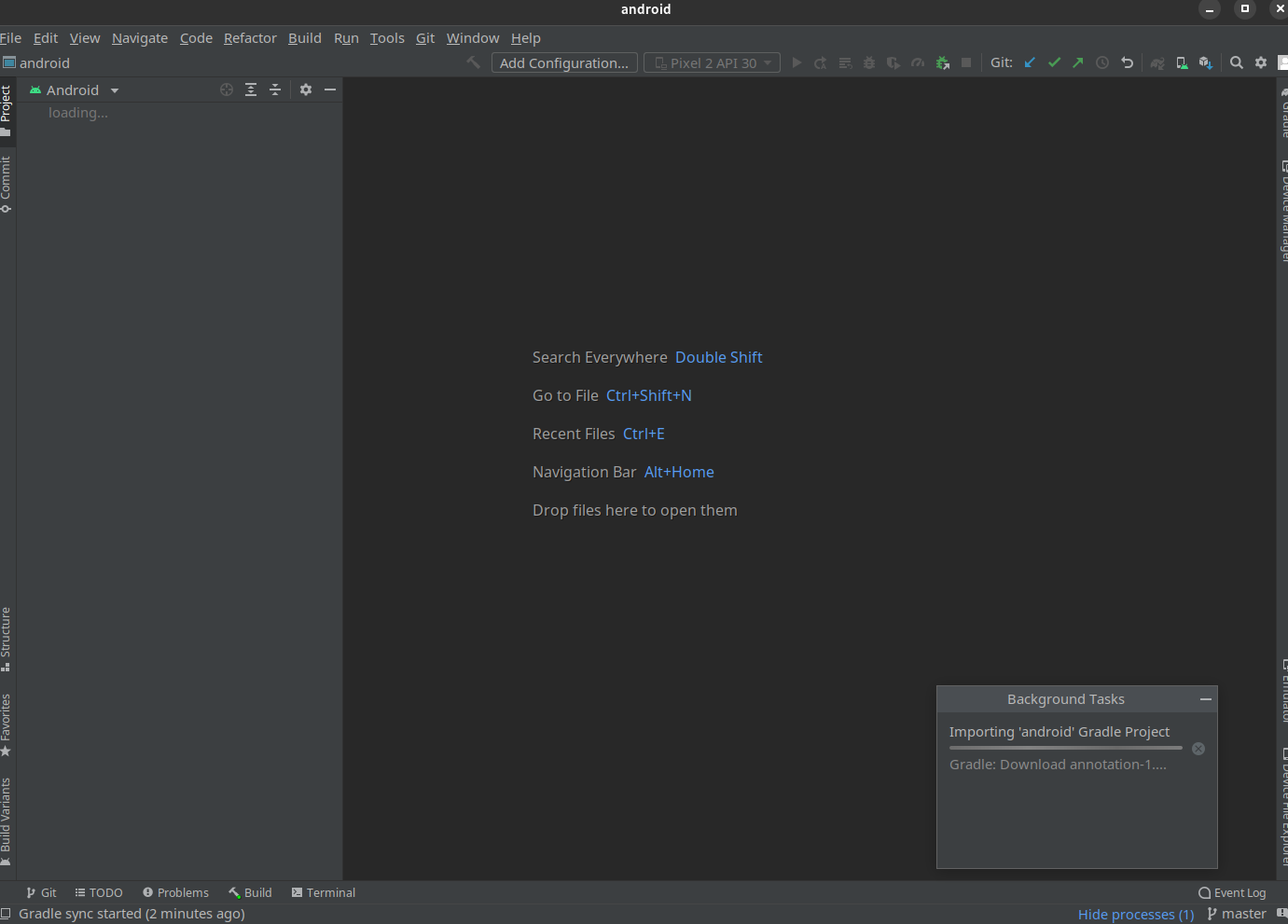Image resolution: width=1288 pixels, height=924 pixels.
Task: Toggle the Structure side tab
Action: (x=7, y=639)
